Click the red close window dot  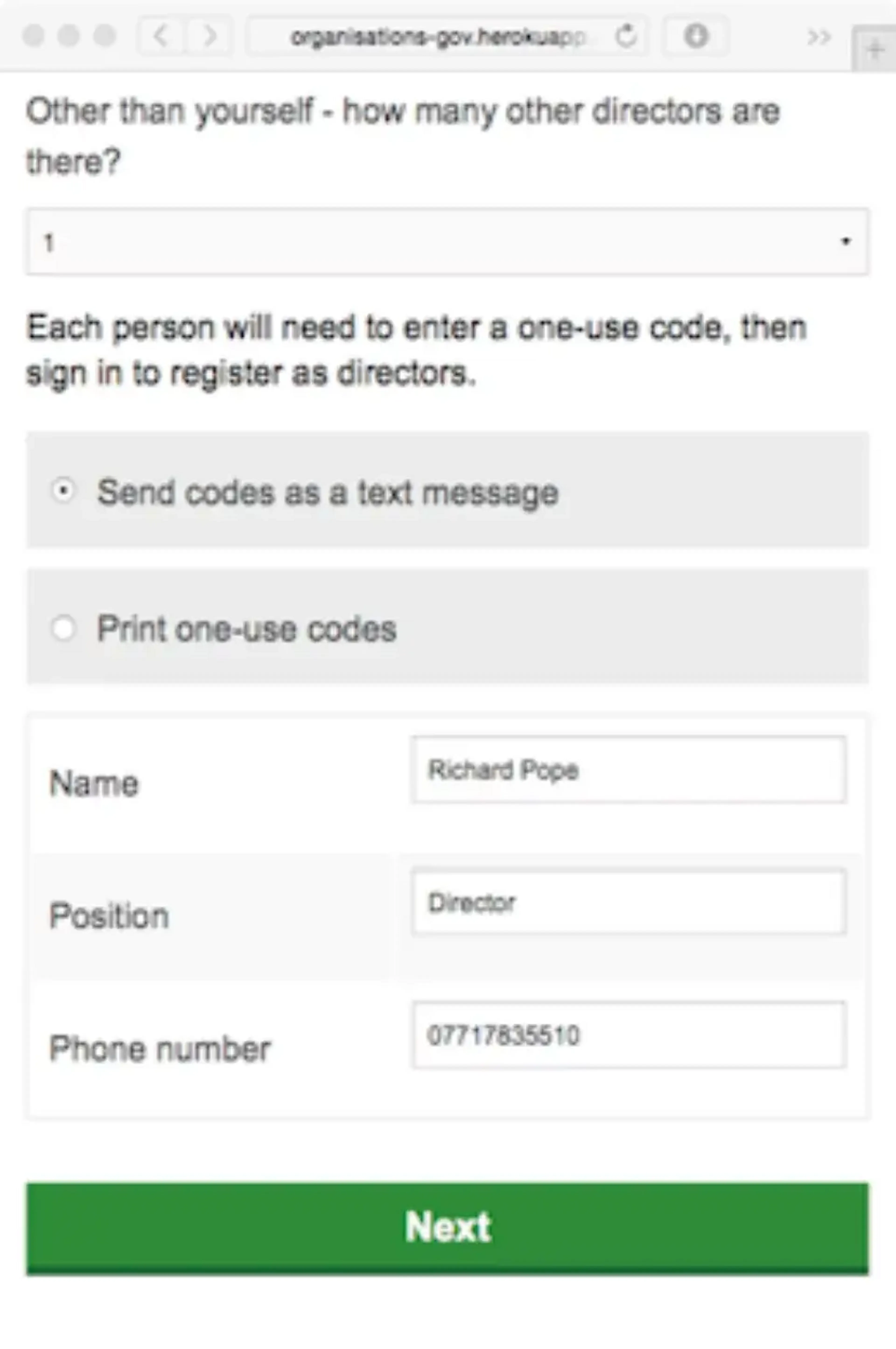33,35
